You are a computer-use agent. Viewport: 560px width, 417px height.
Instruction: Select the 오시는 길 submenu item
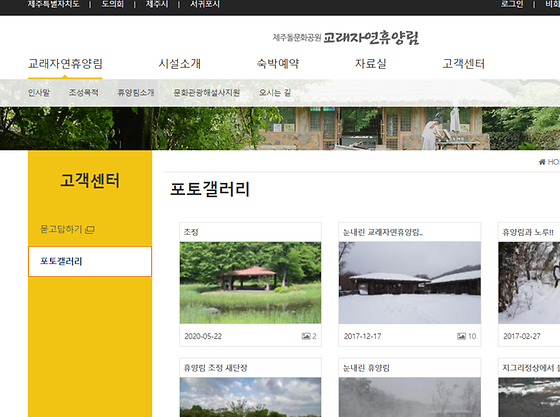(x=275, y=93)
